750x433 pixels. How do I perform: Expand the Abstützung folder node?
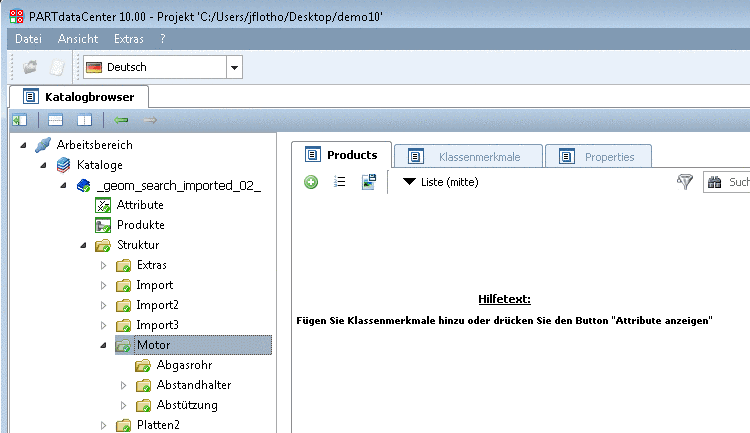123,405
